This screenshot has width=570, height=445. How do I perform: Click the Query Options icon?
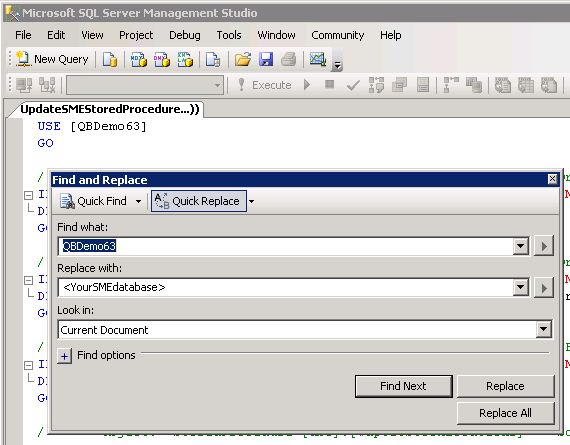400,85
